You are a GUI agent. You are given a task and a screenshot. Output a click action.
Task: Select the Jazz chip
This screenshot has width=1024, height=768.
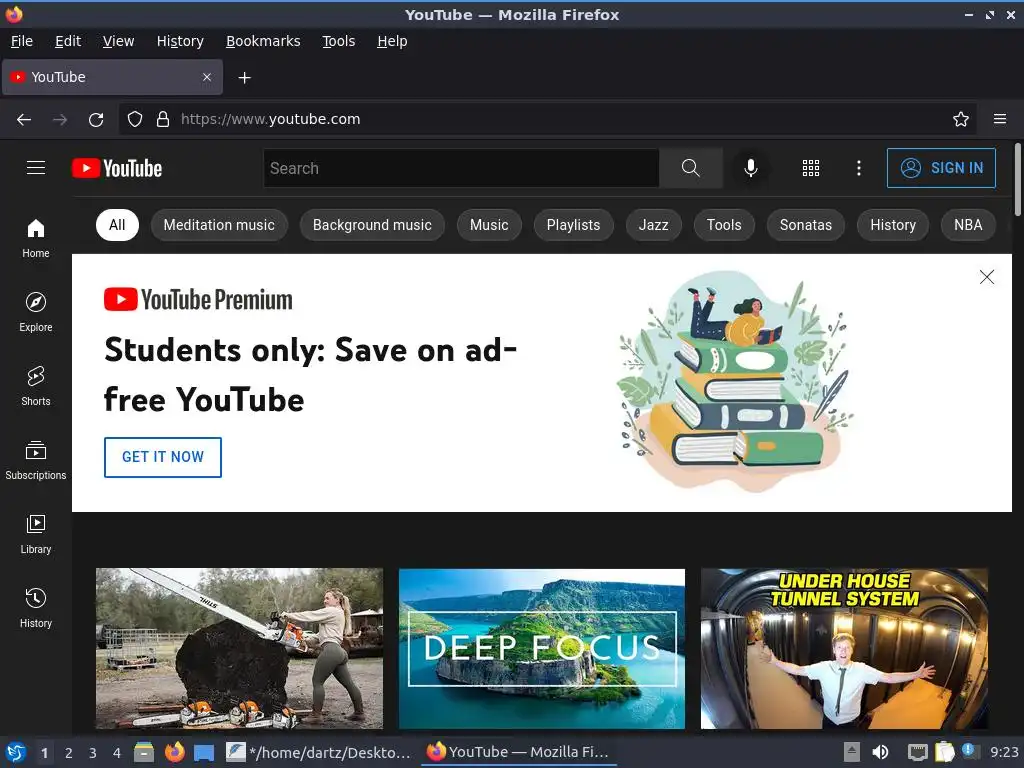point(653,225)
